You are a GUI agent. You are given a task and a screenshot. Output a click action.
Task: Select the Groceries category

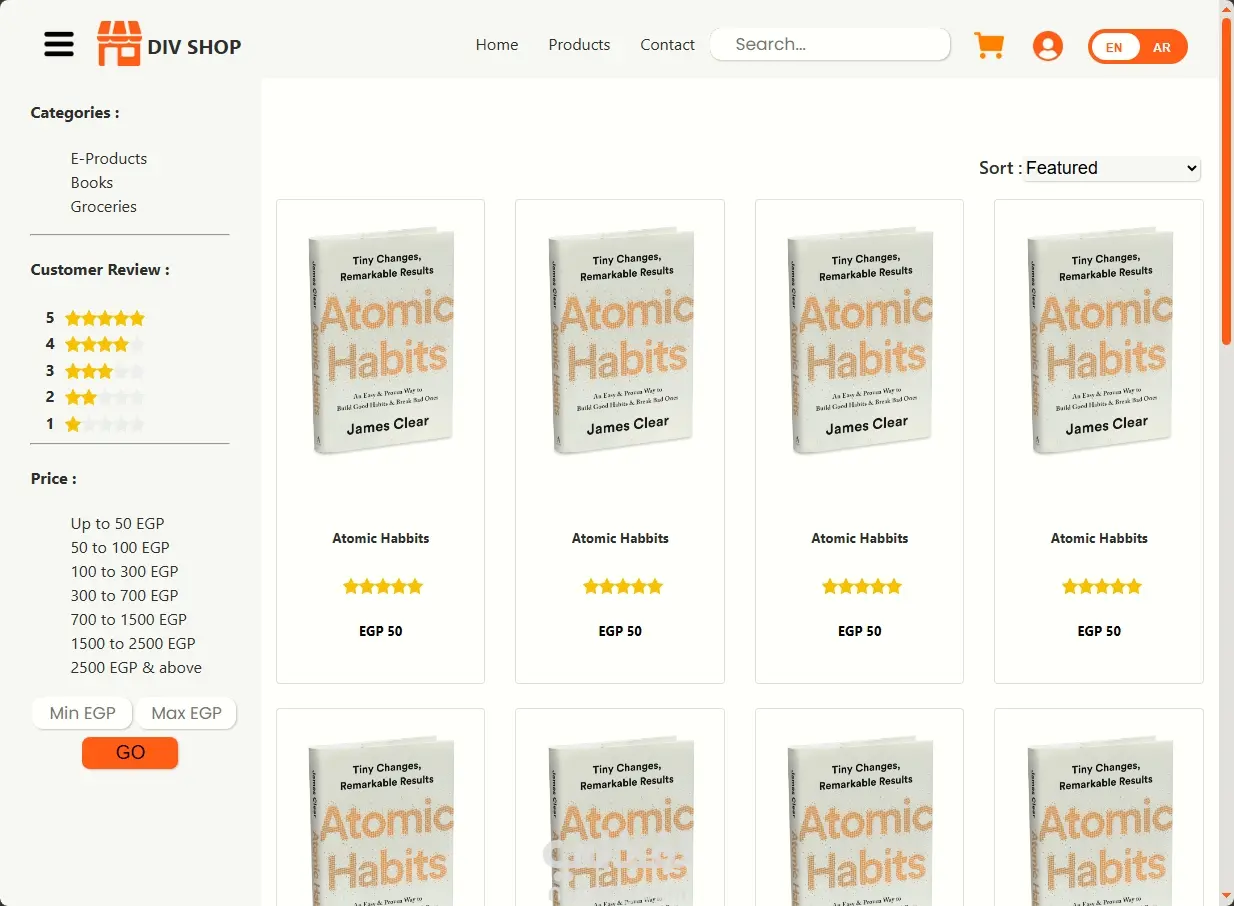point(104,206)
